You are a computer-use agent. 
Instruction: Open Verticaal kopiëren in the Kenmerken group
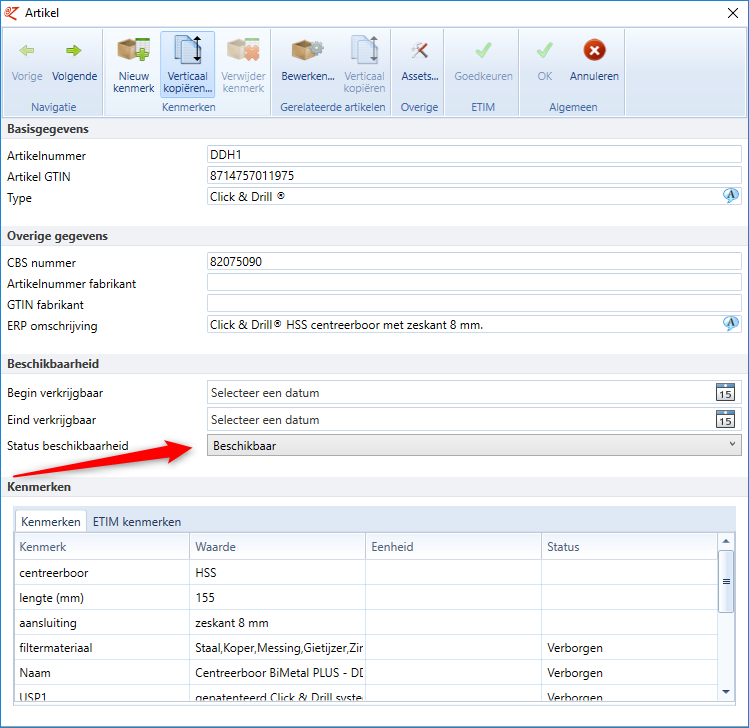point(187,64)
